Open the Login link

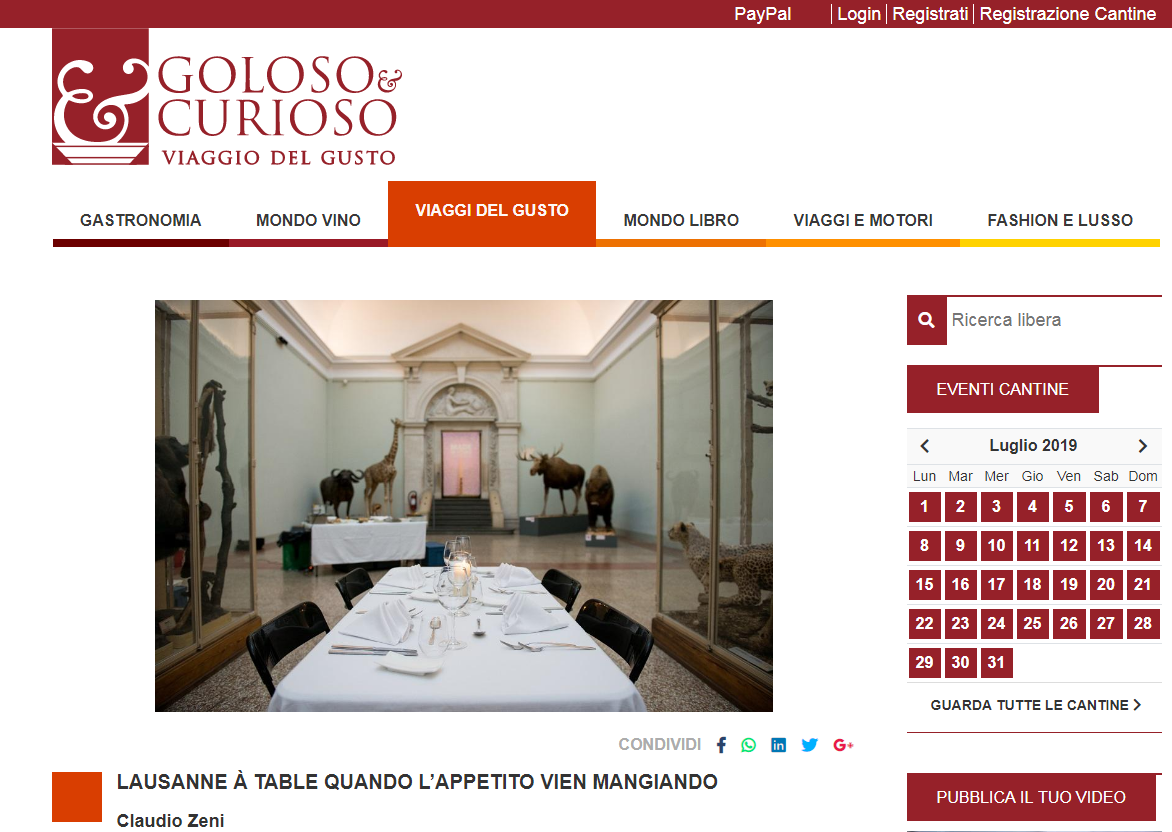pyautogui.click(x=859, y=14)
